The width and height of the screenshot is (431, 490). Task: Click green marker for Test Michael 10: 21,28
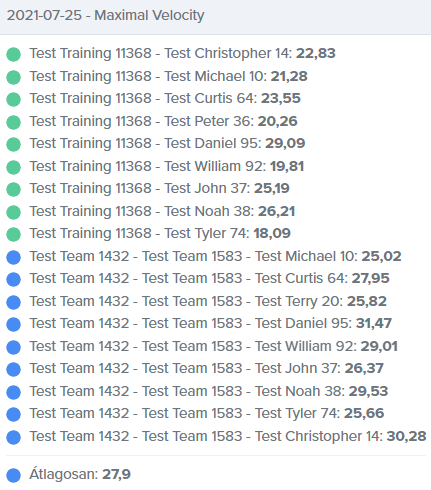pyautogui.click(x=13, y=77)
